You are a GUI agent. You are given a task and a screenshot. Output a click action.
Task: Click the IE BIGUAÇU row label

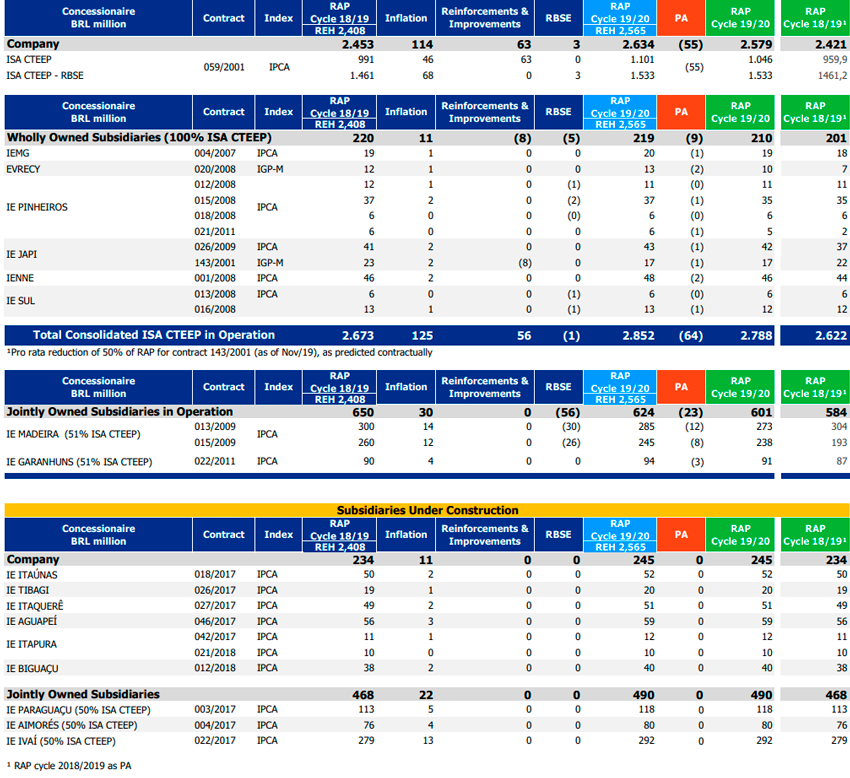click(33, 668)
